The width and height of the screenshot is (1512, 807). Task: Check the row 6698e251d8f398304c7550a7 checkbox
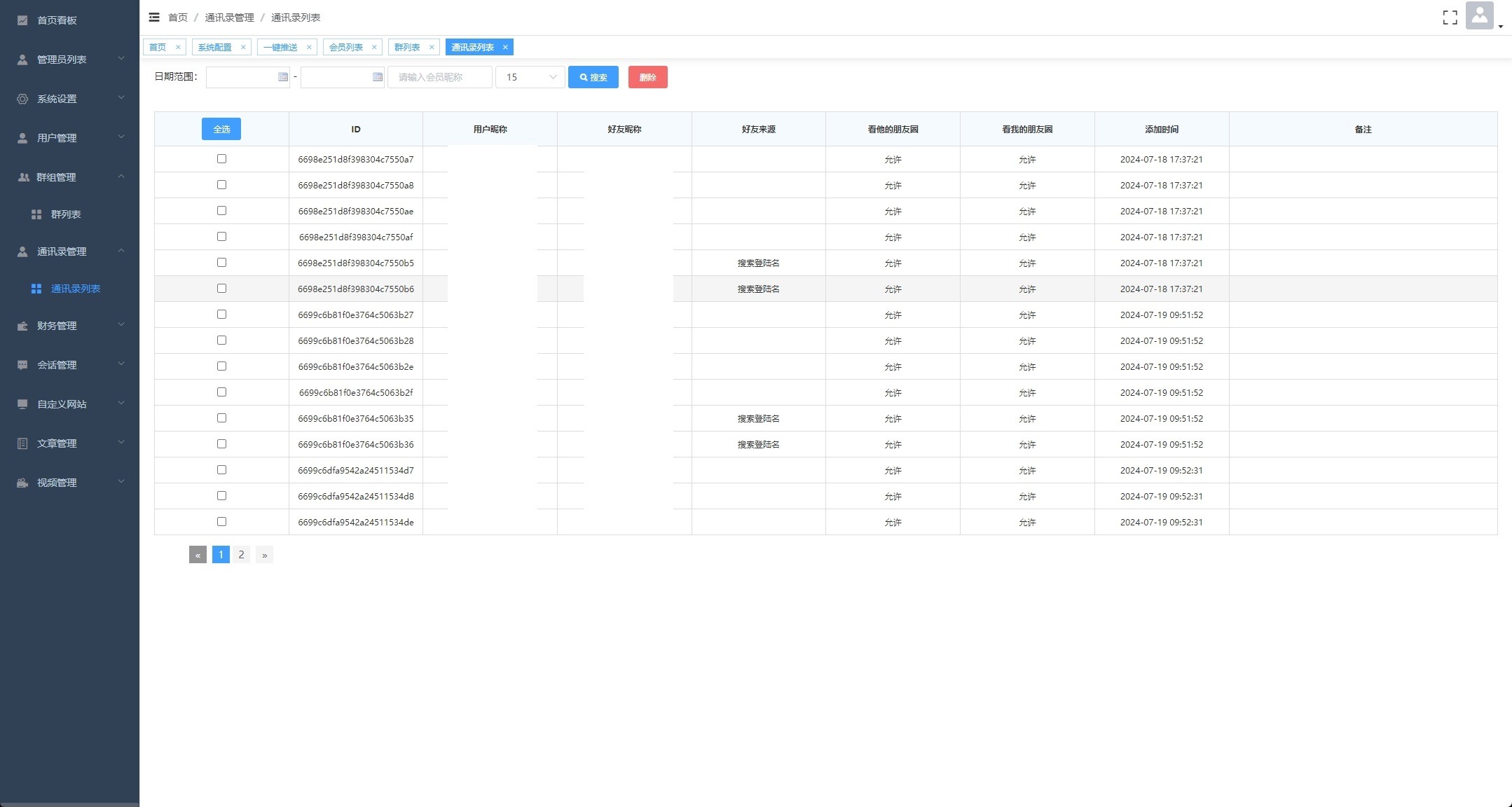coord(221,159)
